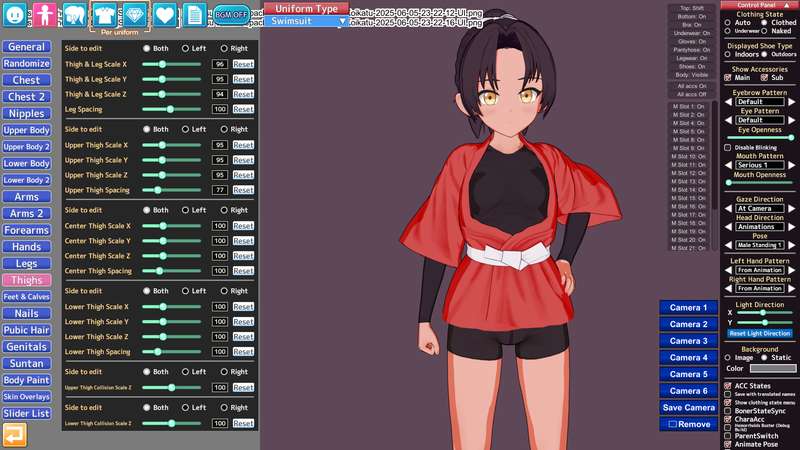Open the Face category icon
Viewport: 800px width, 450px height.
tap(14, 15)
